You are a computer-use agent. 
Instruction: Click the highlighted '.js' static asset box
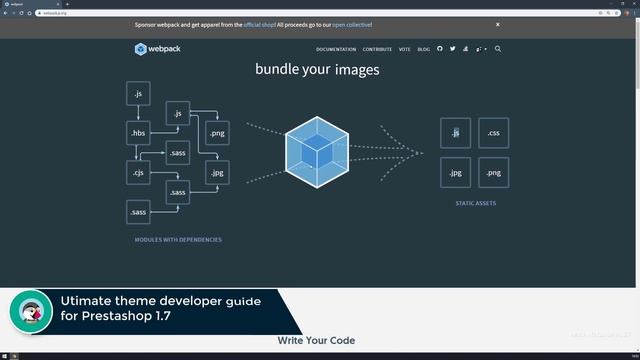pyautogui.click(x=456, y=133)
